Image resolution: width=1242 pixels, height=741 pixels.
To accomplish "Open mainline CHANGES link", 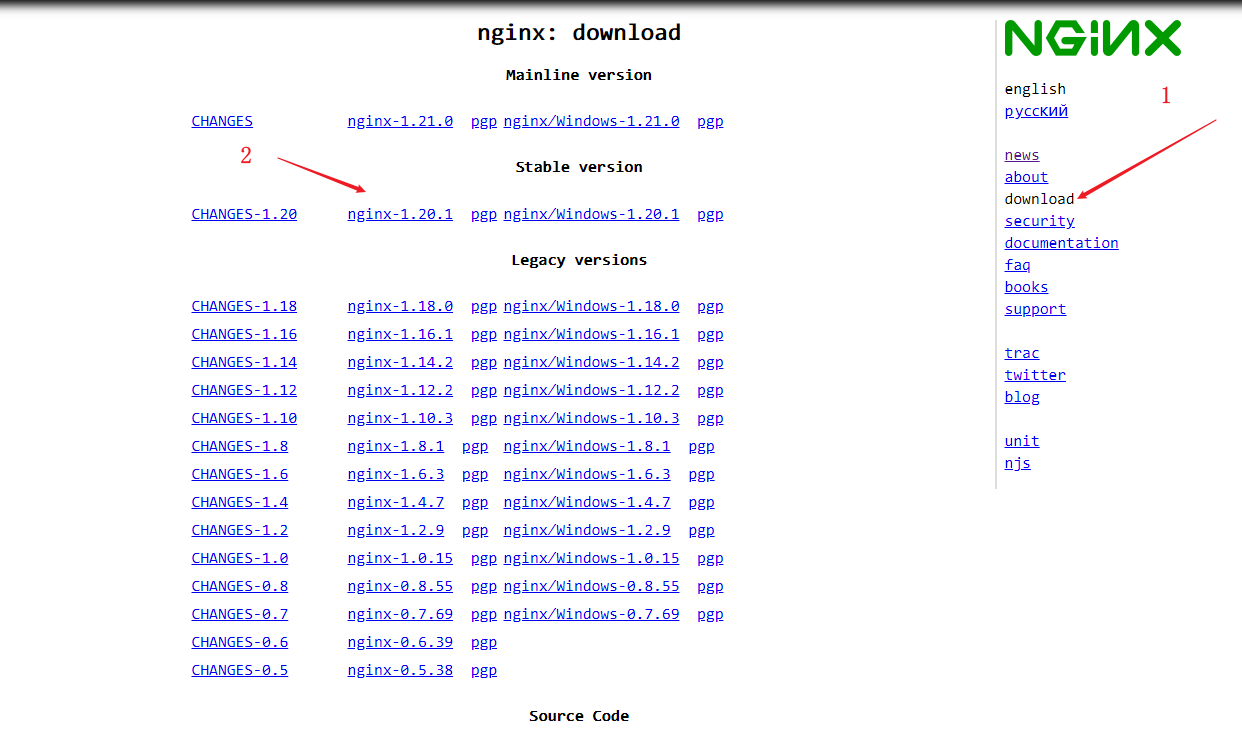I will point(222,121).
